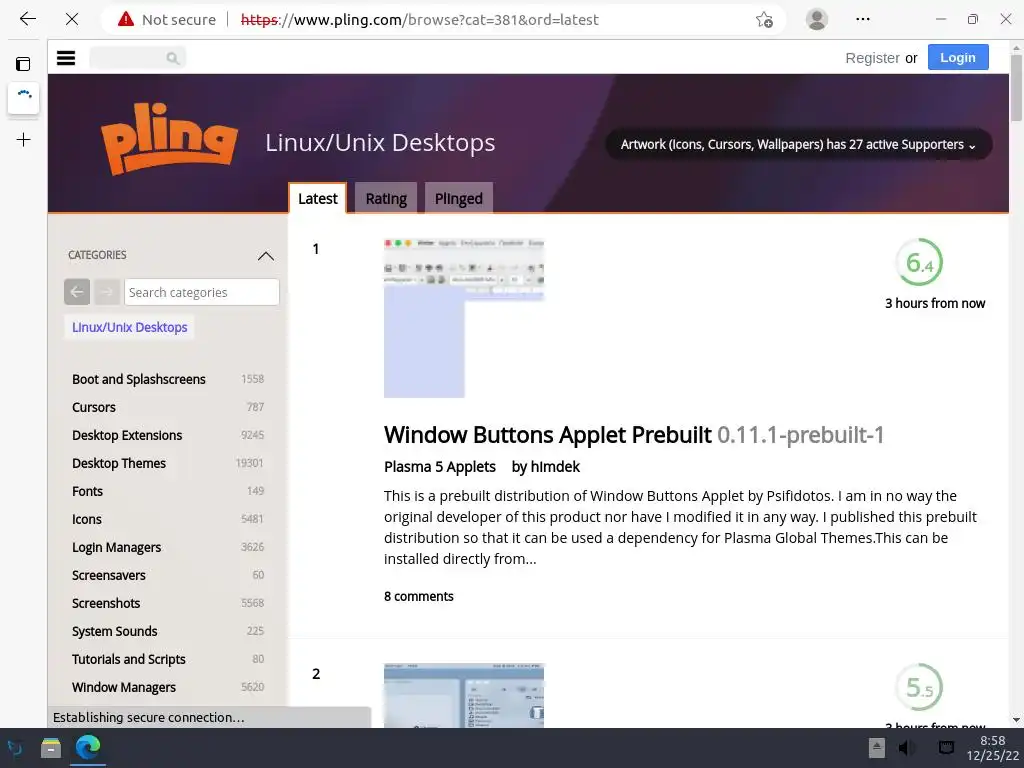Open the Screensavers category
Image resolution: width=1024 pixels, height=768 pixels.
(108, 575)
